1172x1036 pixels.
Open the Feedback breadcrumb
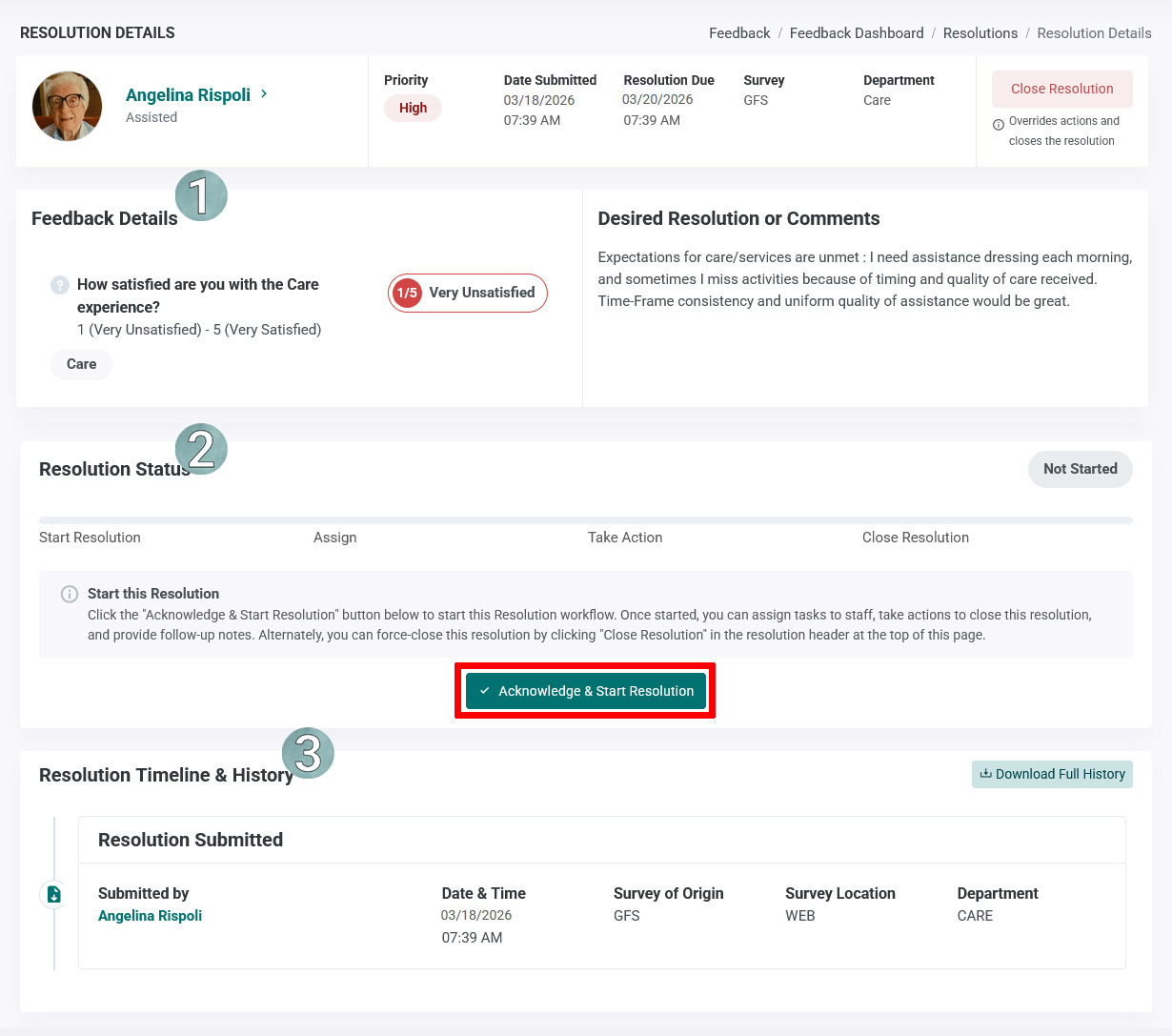click(x=739, y=32)
